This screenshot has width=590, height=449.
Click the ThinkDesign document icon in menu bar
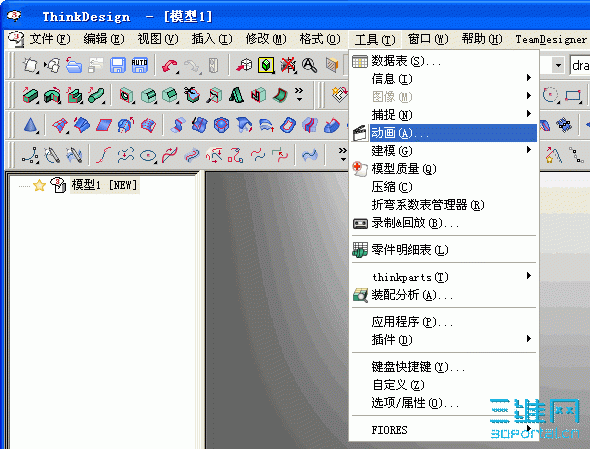coord(16,39)
